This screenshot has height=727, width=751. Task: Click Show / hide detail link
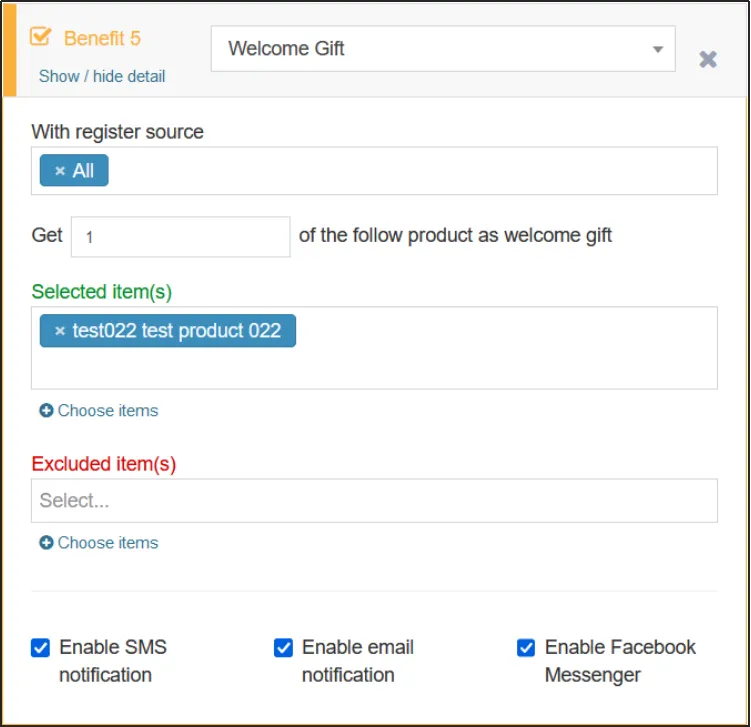coord(102,76)
